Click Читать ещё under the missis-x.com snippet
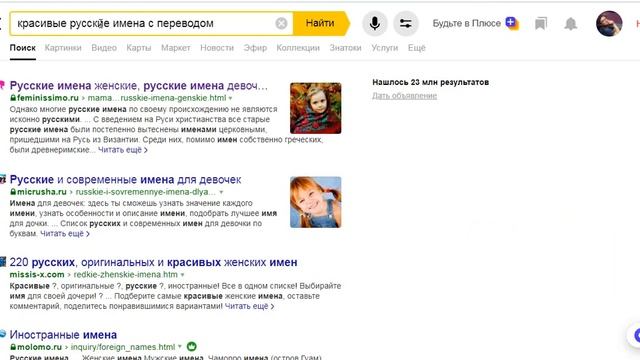This screenshot has height=360, width=640. [x=249, y=306]
